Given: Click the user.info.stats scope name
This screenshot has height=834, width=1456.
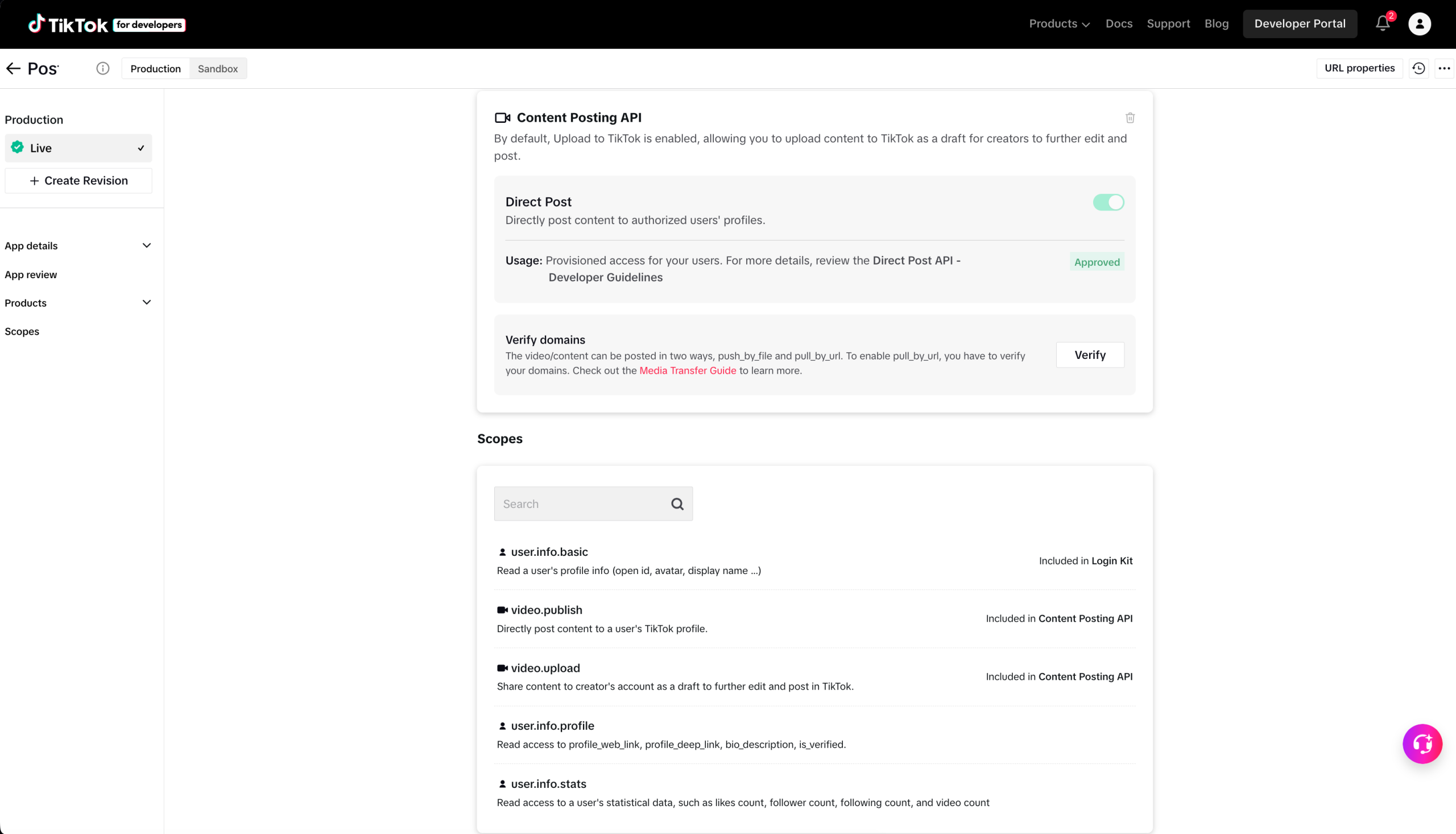Looking at the screenshot, I should click(548, 784).
